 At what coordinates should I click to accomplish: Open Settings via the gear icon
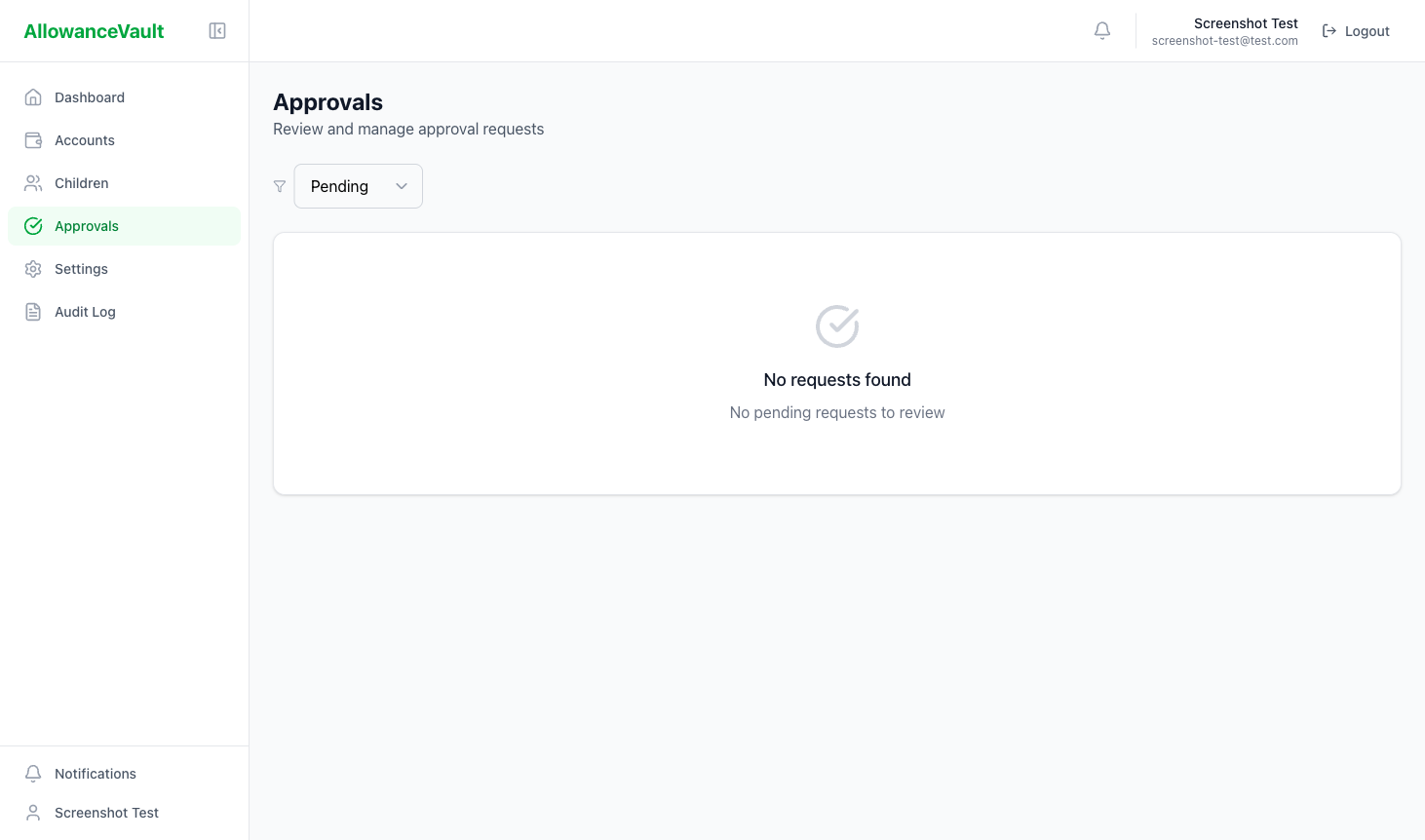33,268
